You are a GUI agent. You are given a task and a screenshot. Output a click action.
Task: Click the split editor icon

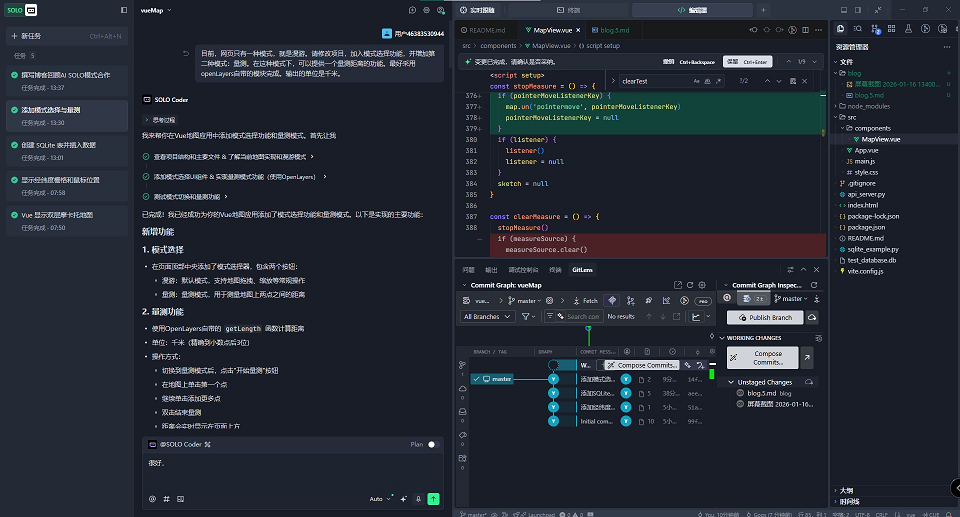pyautogui.click(x=805, y=30)
